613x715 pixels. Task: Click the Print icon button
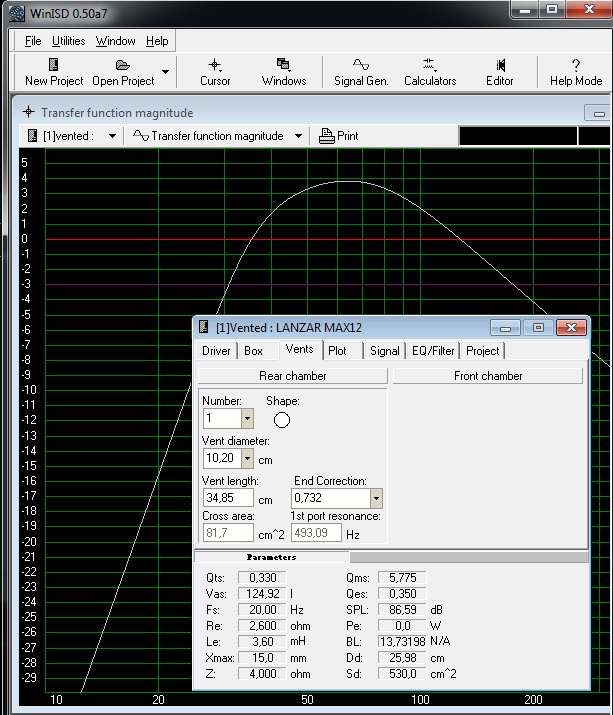click(x=338, y=136)
